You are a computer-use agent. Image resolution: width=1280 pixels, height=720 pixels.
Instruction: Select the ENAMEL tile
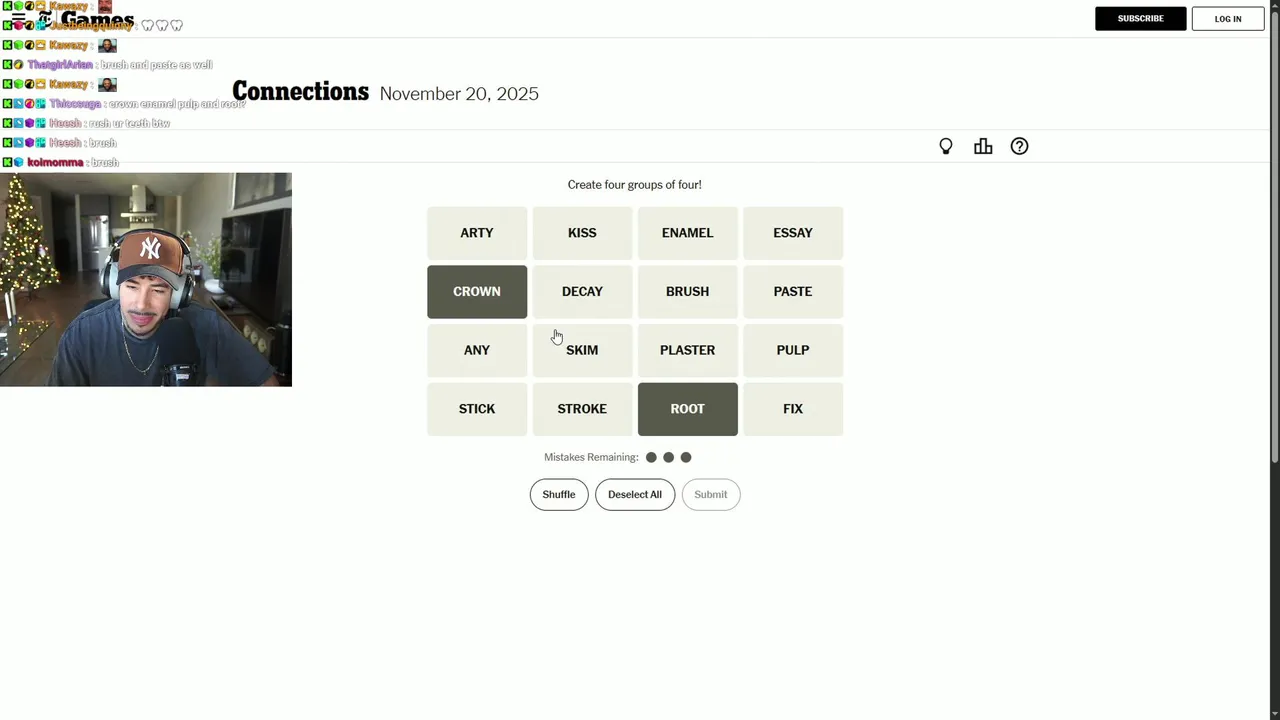point(688,233)
